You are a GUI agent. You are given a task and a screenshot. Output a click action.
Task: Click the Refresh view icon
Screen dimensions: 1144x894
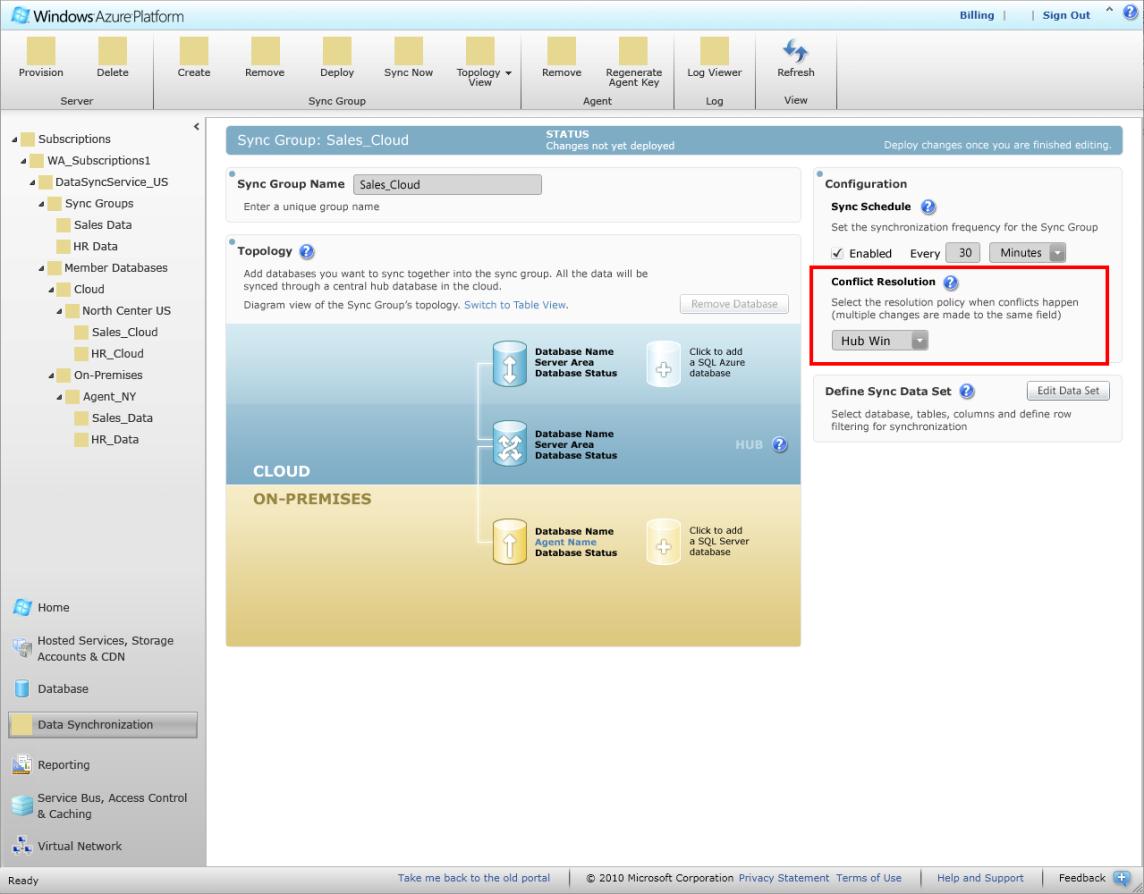(x=795, y=51)
